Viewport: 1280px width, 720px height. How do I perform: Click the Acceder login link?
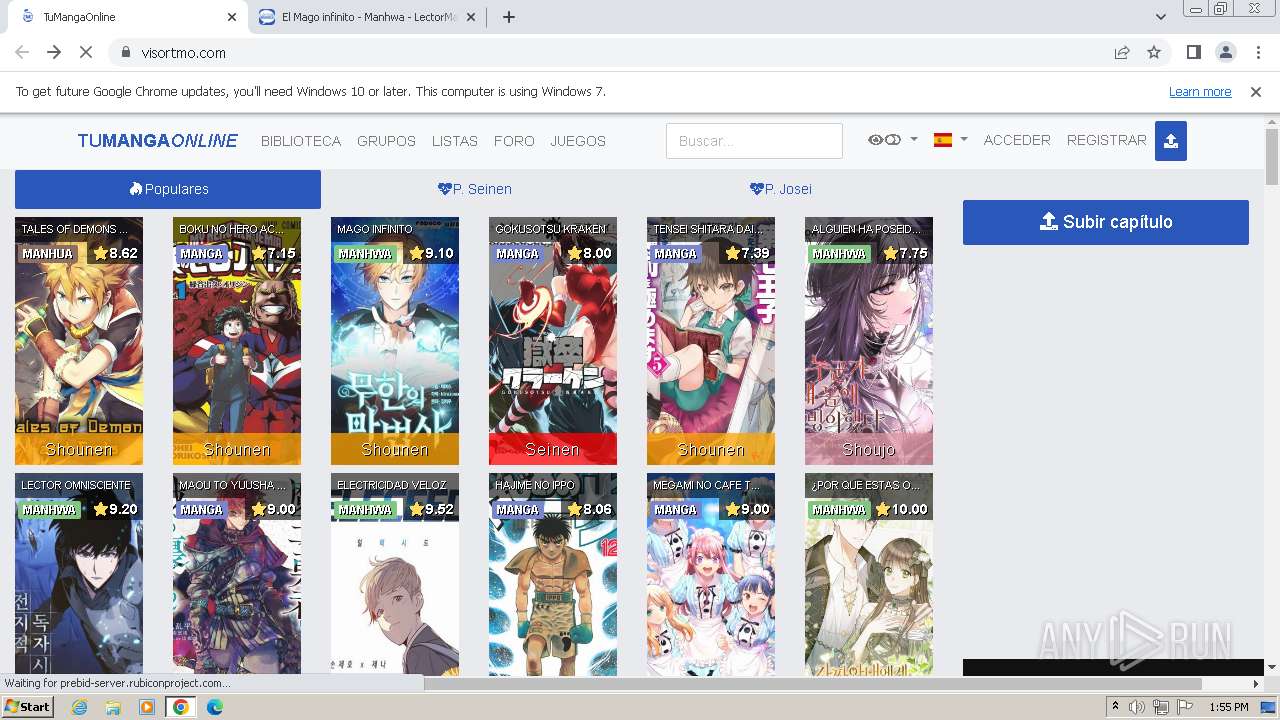click(x=1017, y=140)
